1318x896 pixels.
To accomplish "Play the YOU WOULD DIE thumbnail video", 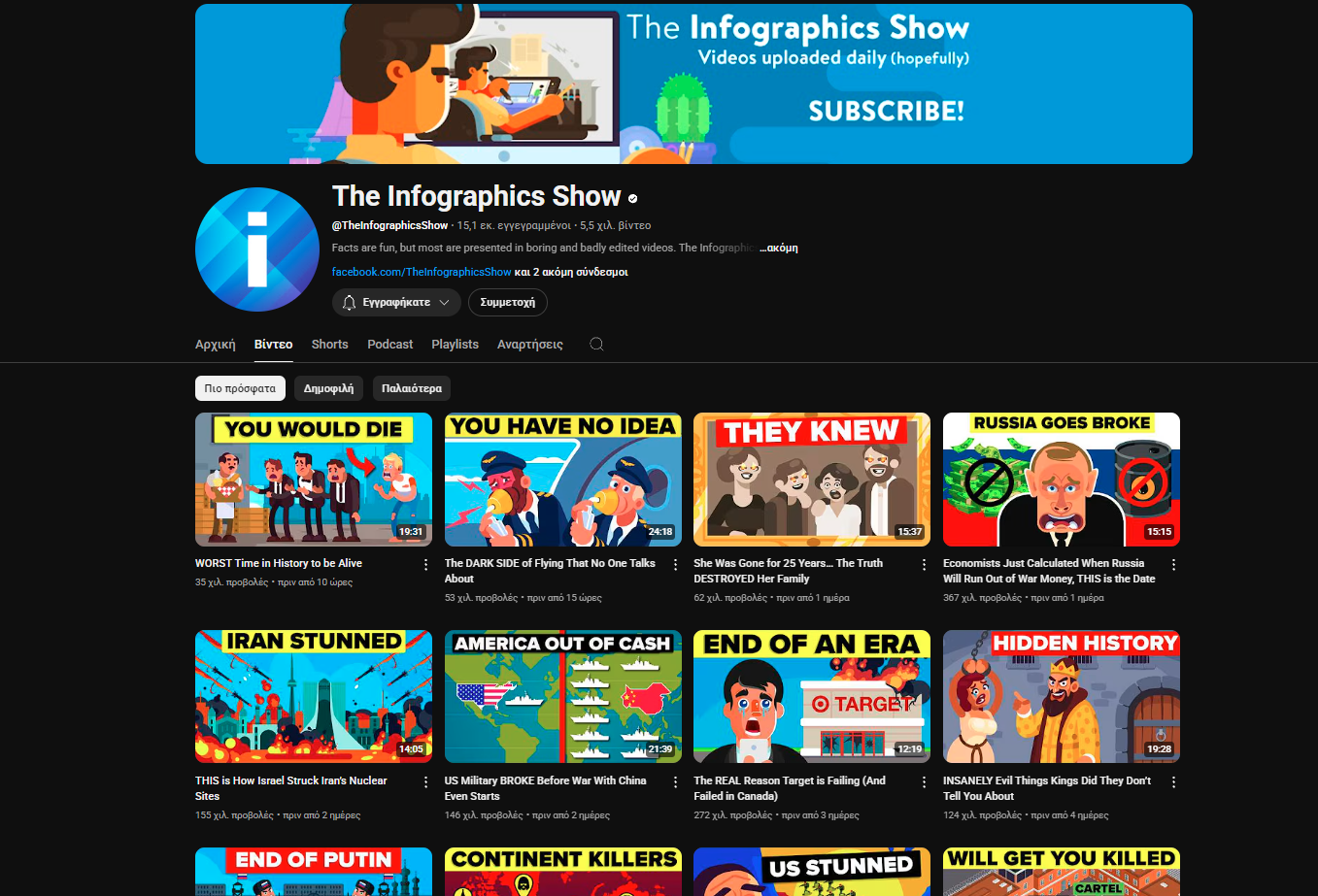I will click(x=314, y=480).
